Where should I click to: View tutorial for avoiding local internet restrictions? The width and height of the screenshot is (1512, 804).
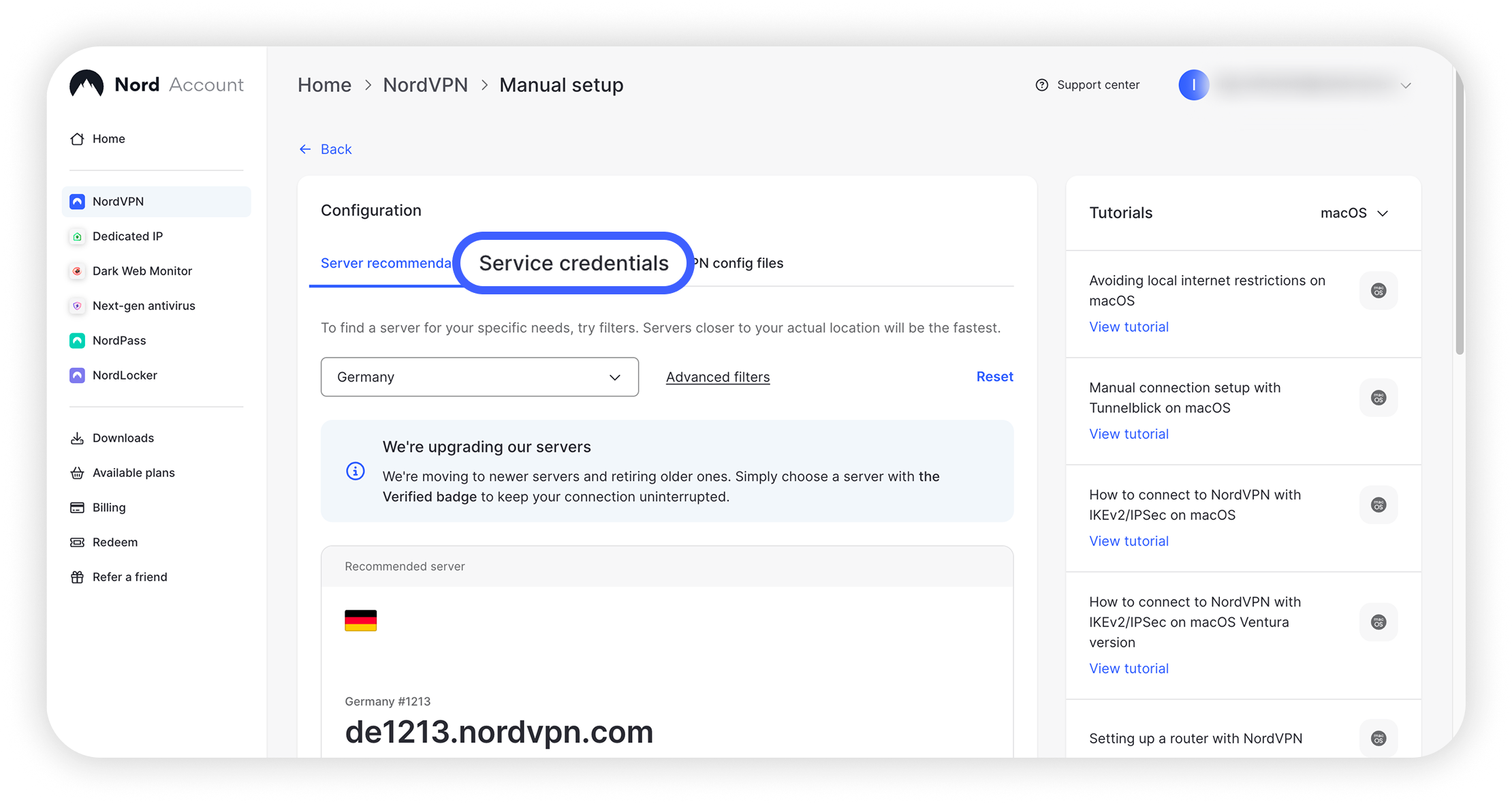coord(1129,327)
